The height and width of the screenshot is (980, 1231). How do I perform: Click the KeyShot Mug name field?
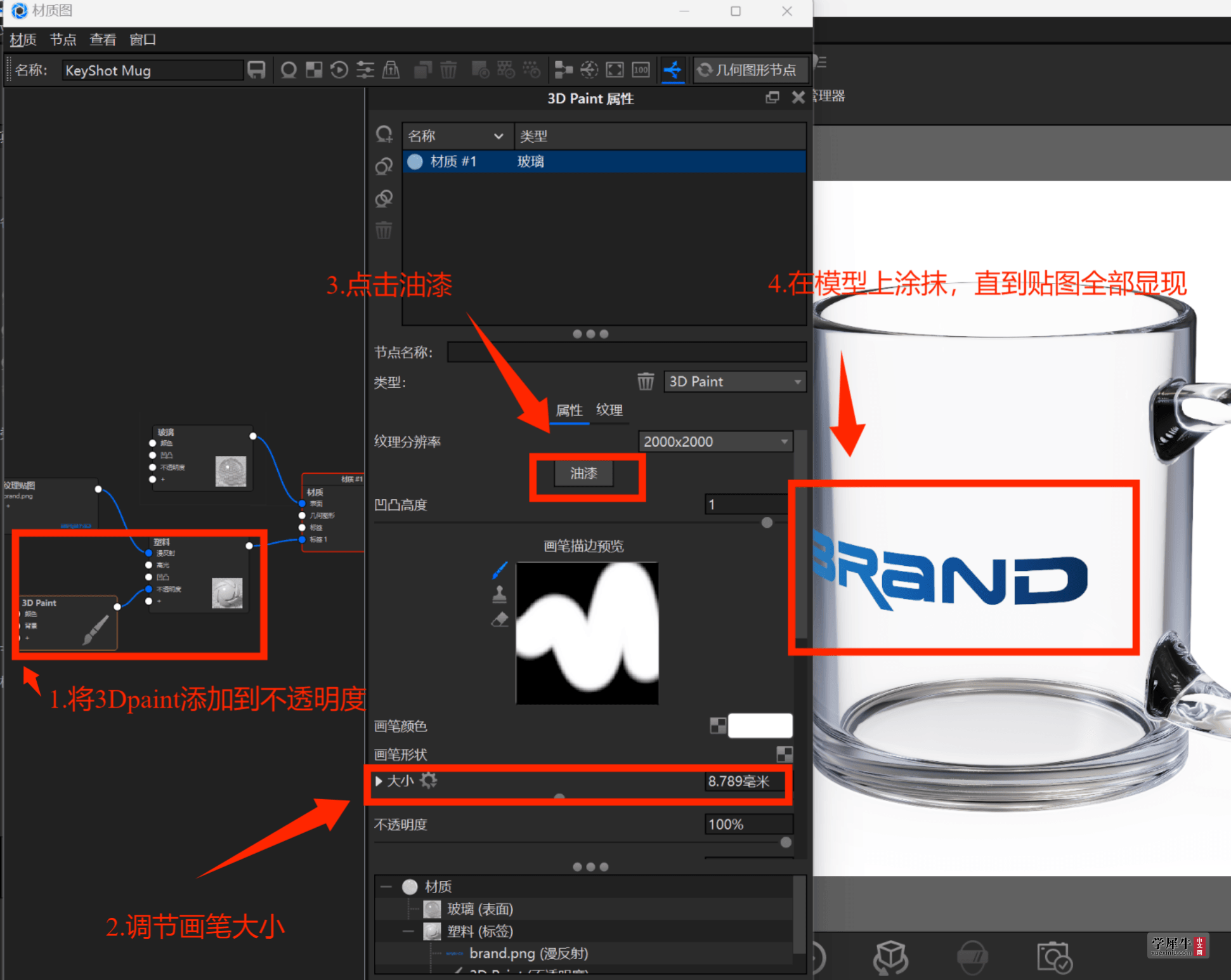point(152,70)
